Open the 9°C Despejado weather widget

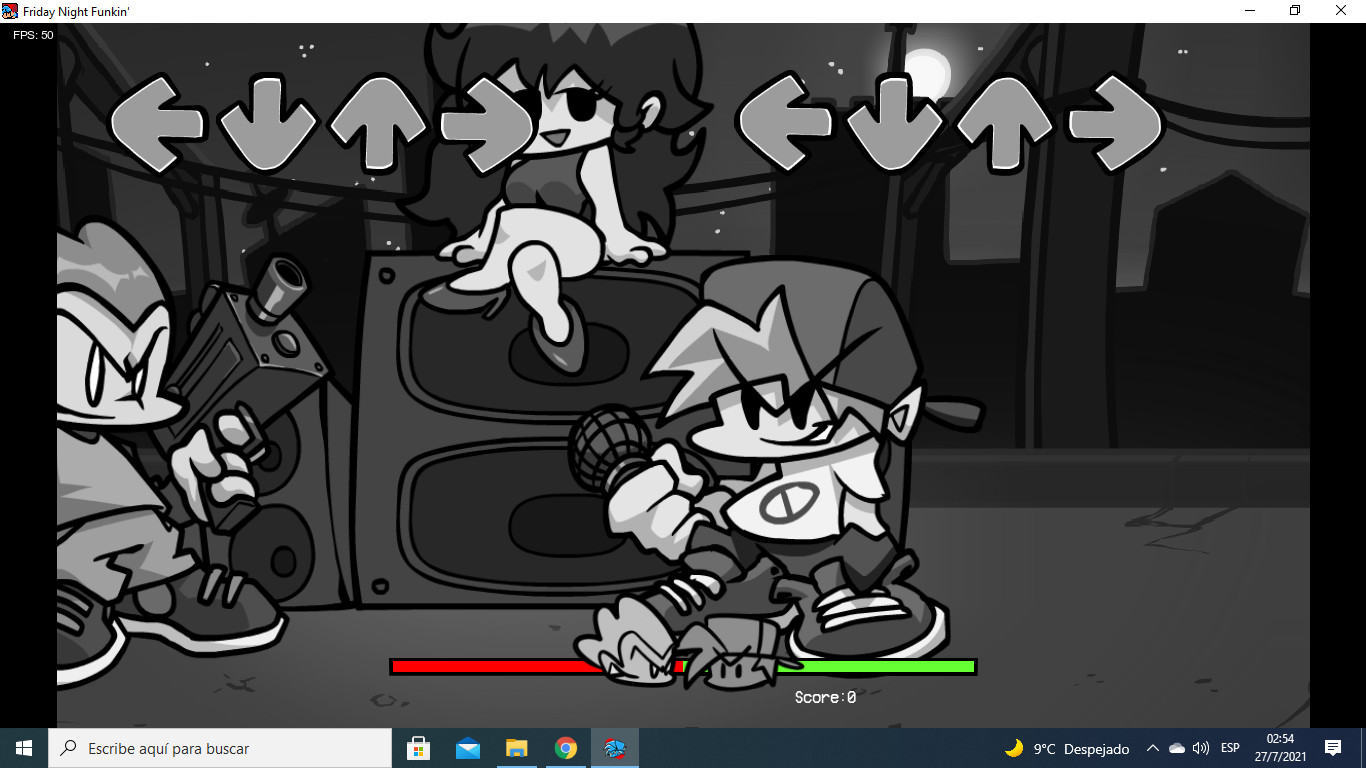point(1067,748)
